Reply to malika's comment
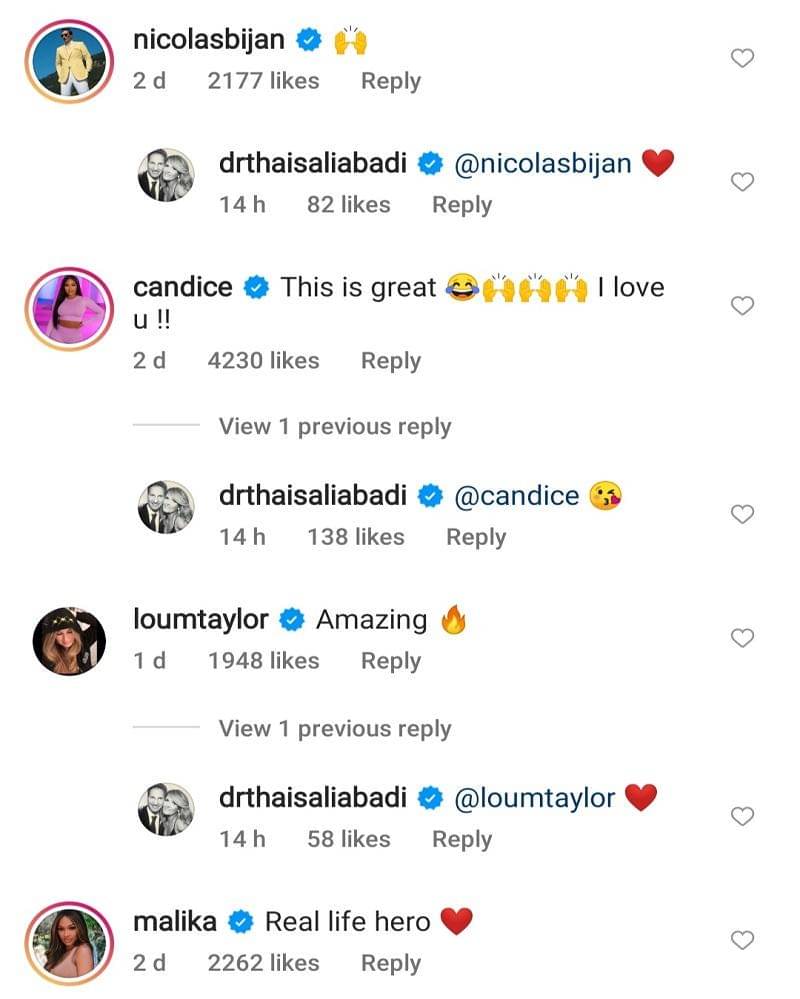Viewport: 800px width, 999px height. [x=390, y=963]
